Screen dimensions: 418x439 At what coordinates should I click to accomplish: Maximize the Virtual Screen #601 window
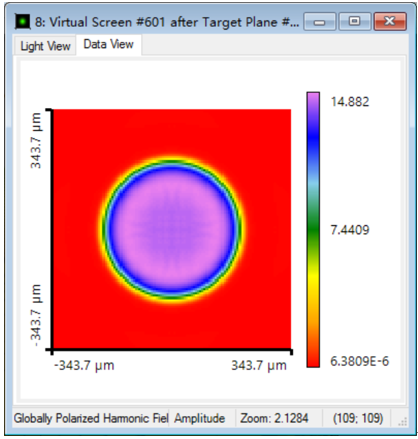pos(355,22)
